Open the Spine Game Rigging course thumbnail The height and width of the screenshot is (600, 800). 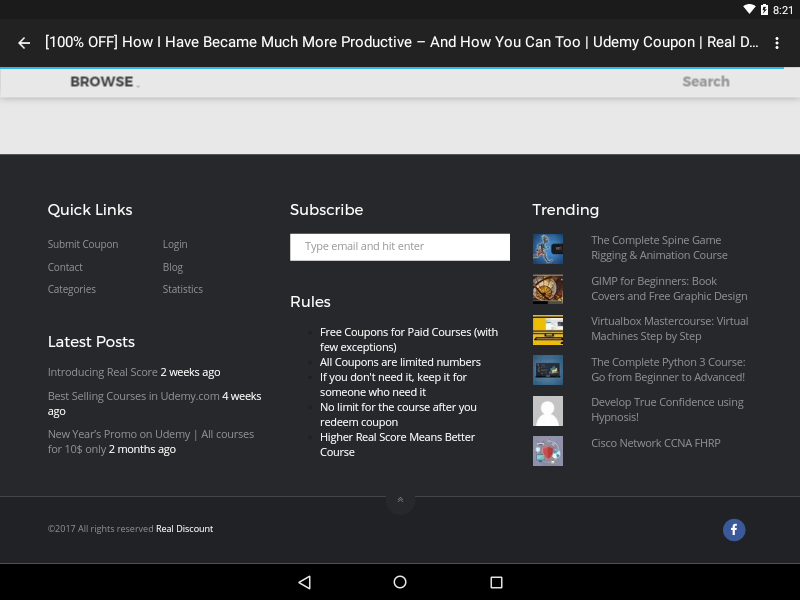tap(547, 248)
